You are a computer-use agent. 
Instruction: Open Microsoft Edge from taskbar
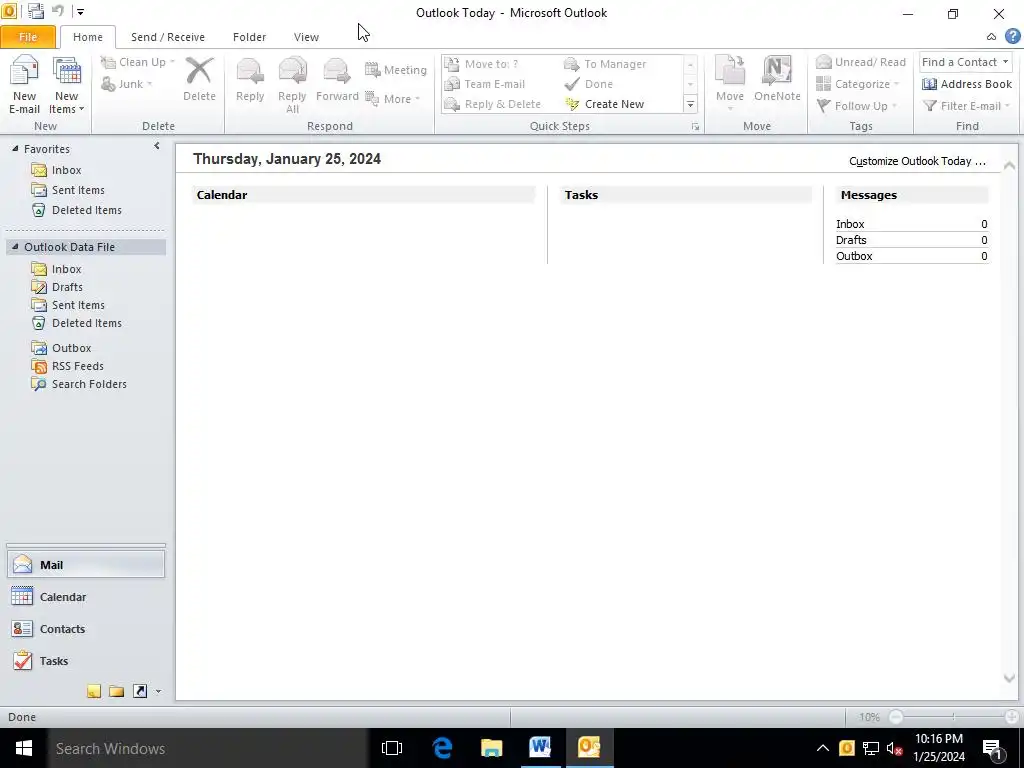pyautogui.click(x=442, y=748)
